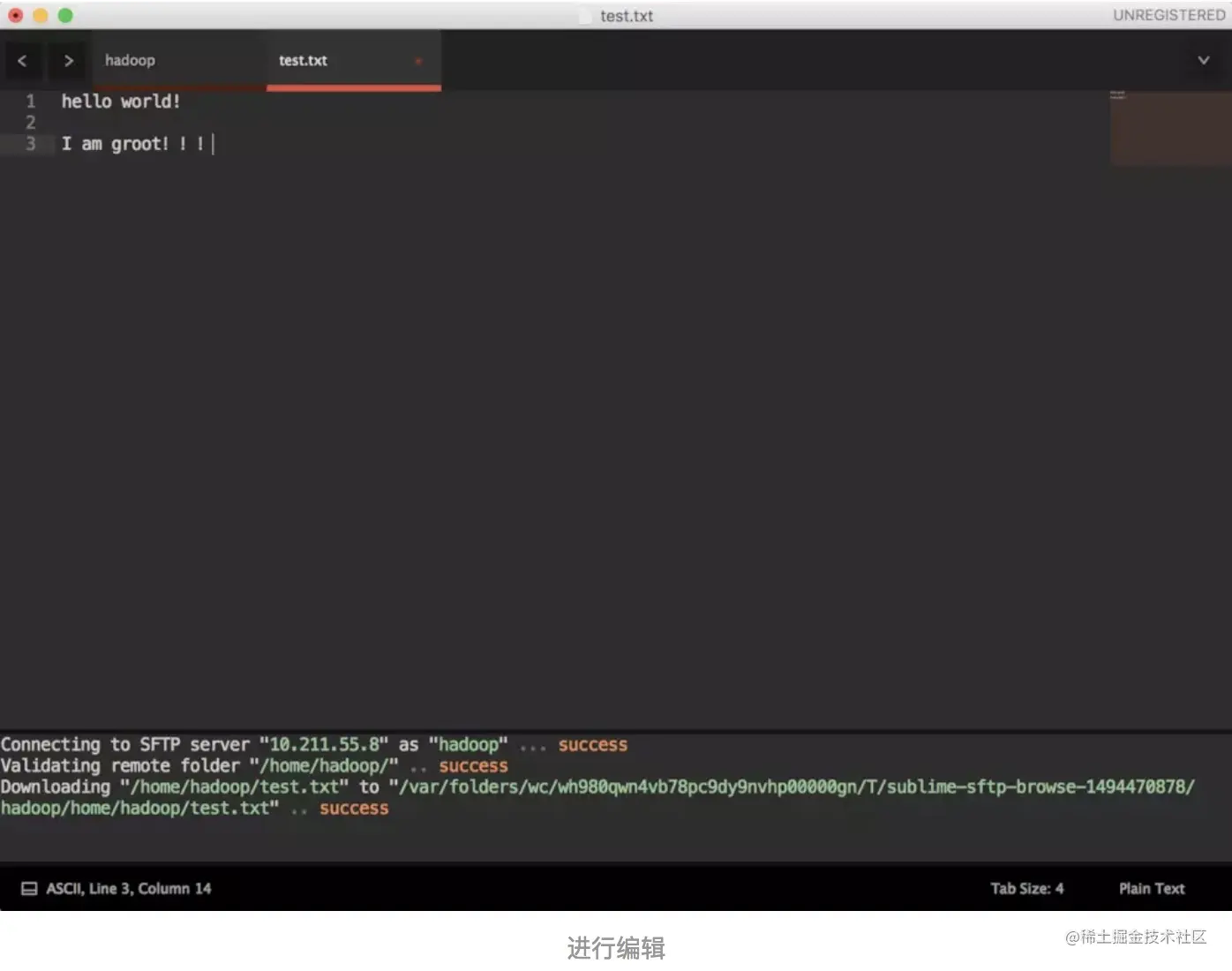Click the 'Validating remote folder' log line
This screenshot has height=971, width=1232.
(x=254, y=766)
